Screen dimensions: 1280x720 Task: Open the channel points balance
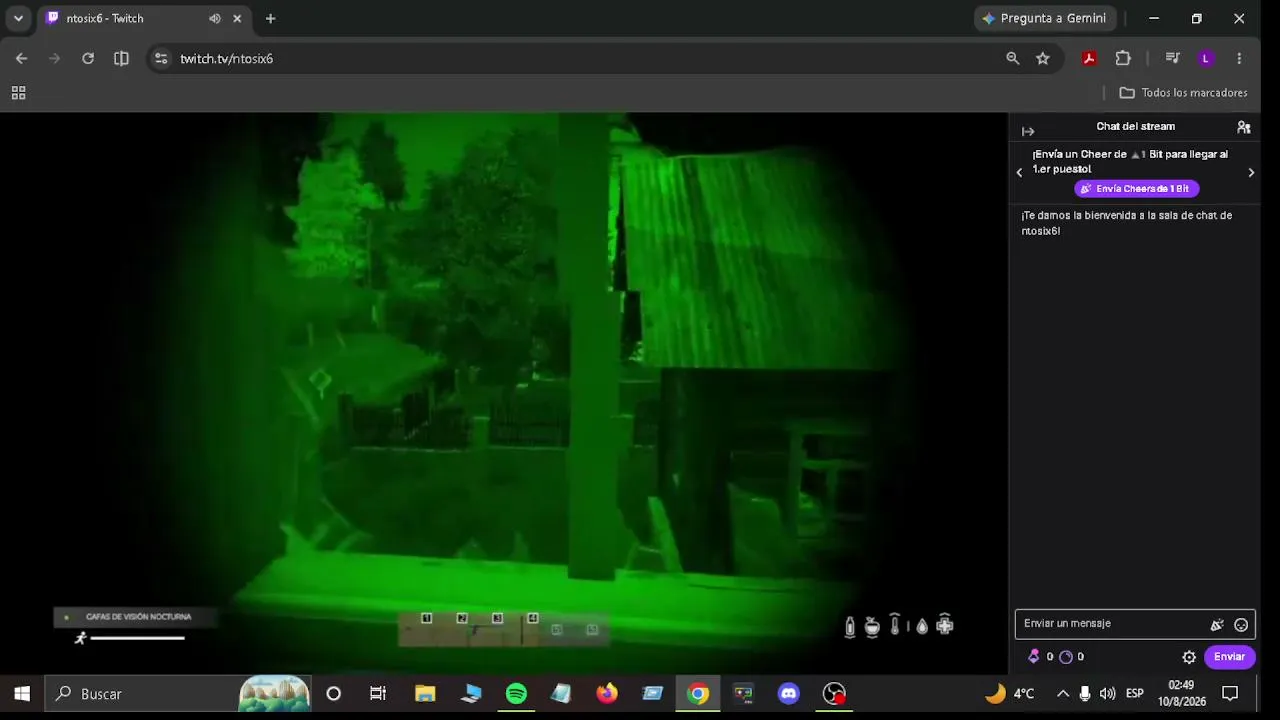coord(1066,657)
